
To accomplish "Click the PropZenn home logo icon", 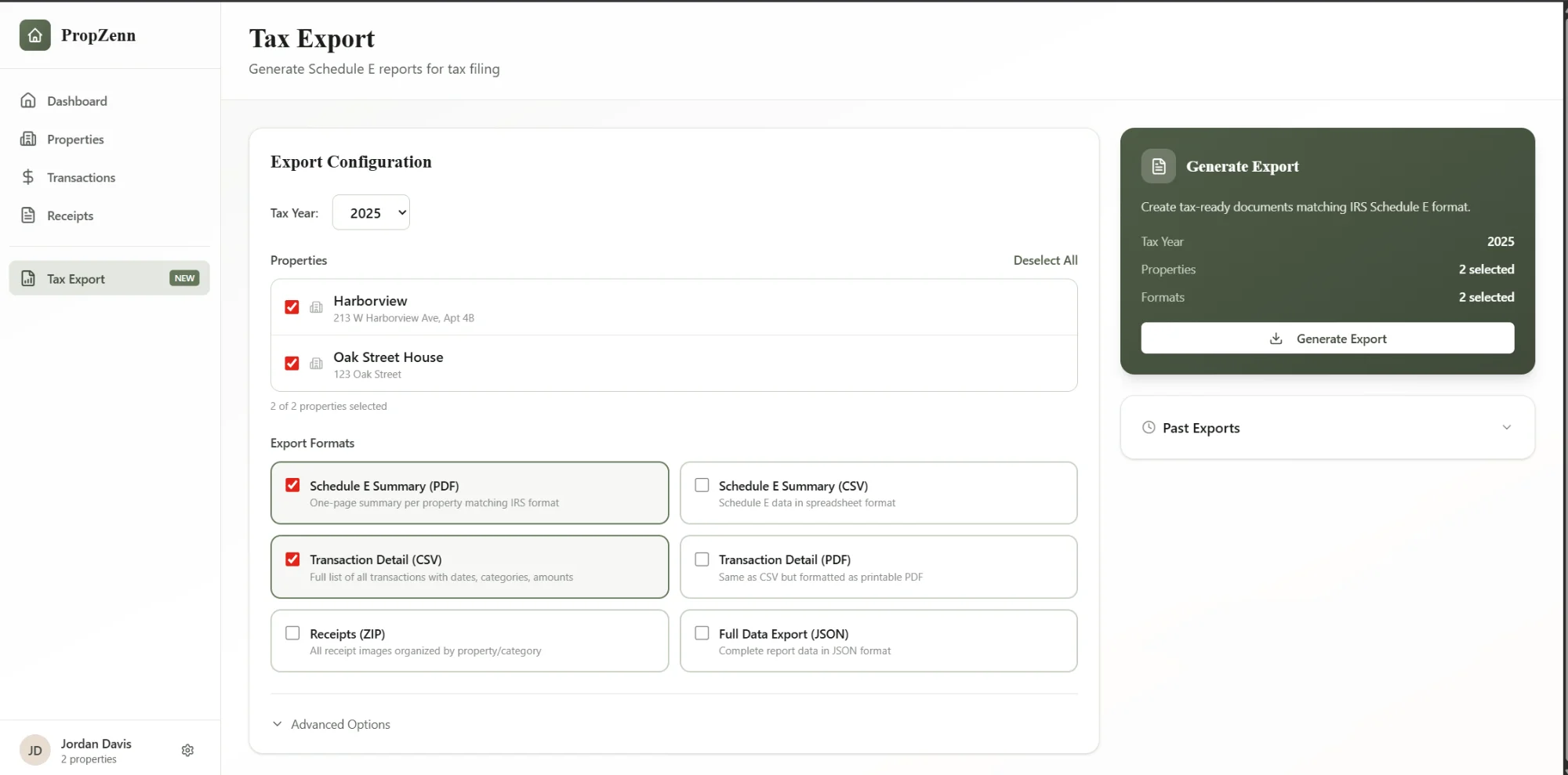I will pos(34,34).
